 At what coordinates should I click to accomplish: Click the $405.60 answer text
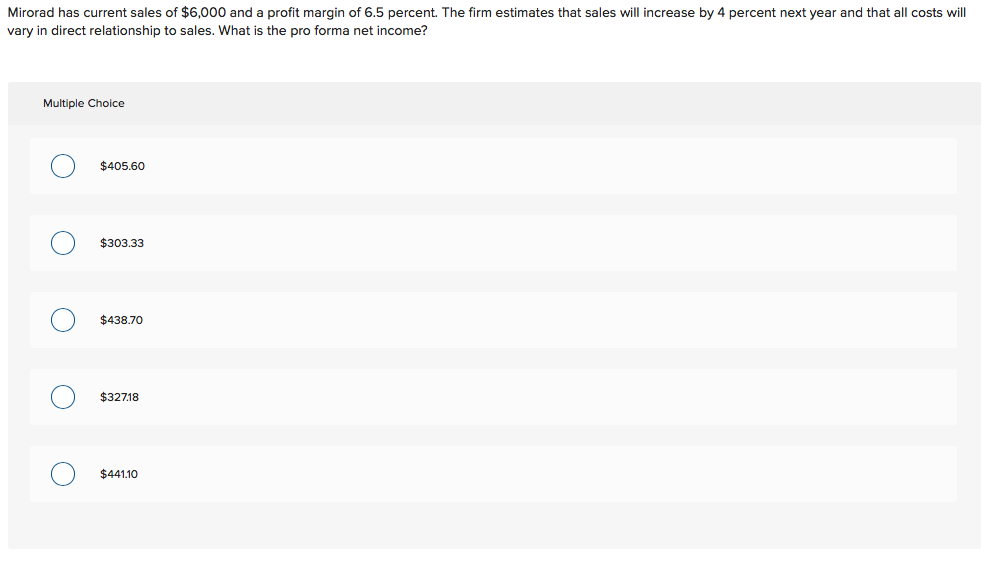tap(122, 166)
